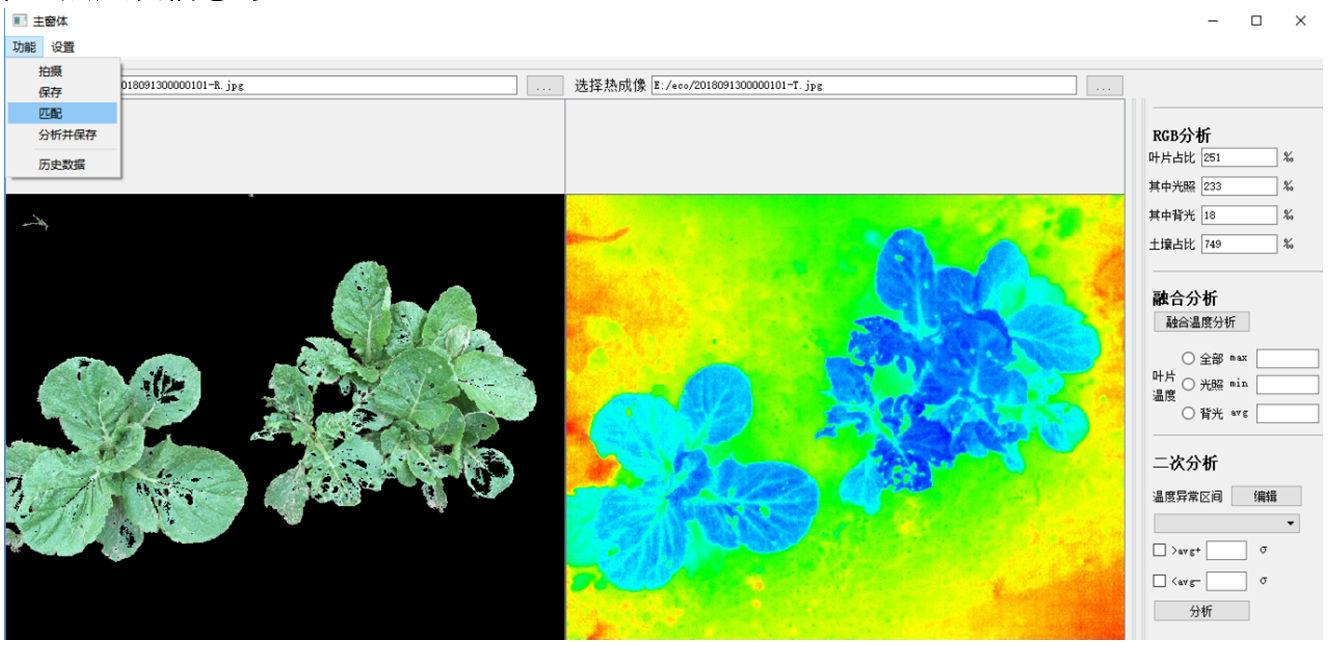Screen dimensions: 1329x647
Task: Select 拍摄 from the 功能 menu
Action: point(50,71)
